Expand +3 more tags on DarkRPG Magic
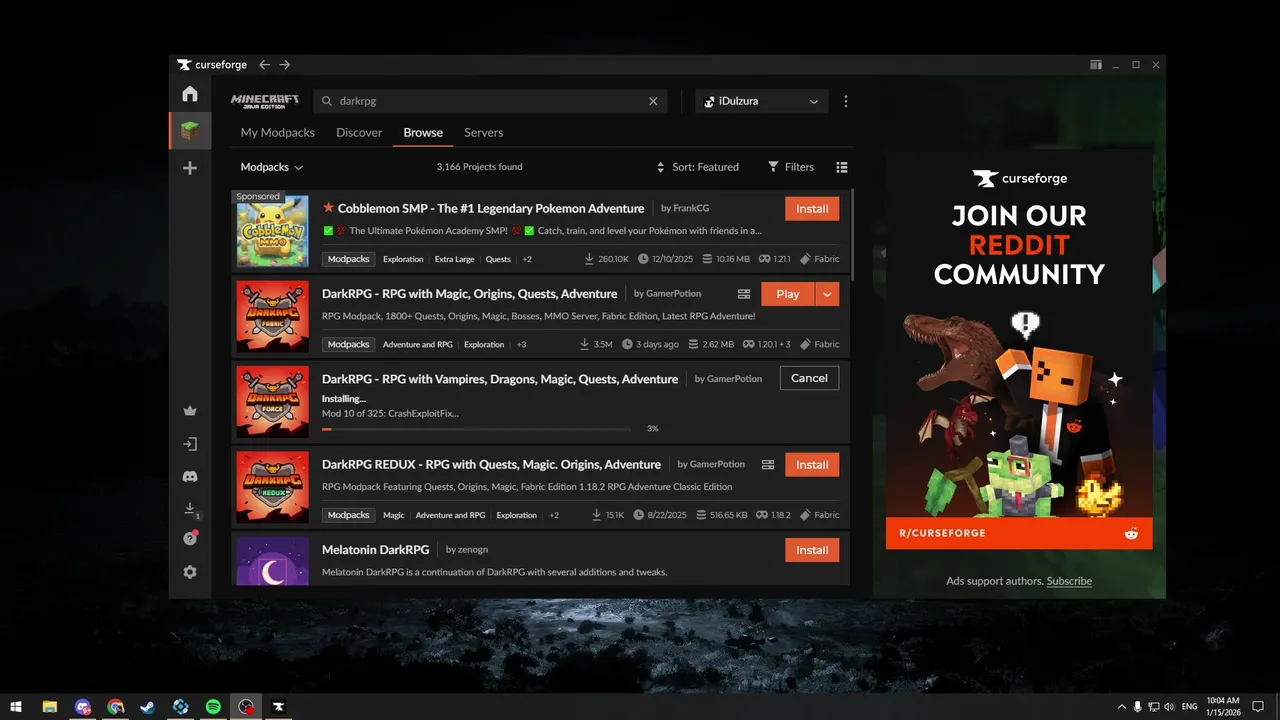Viewport: 1280px width, 720px height. pos(521,344)
